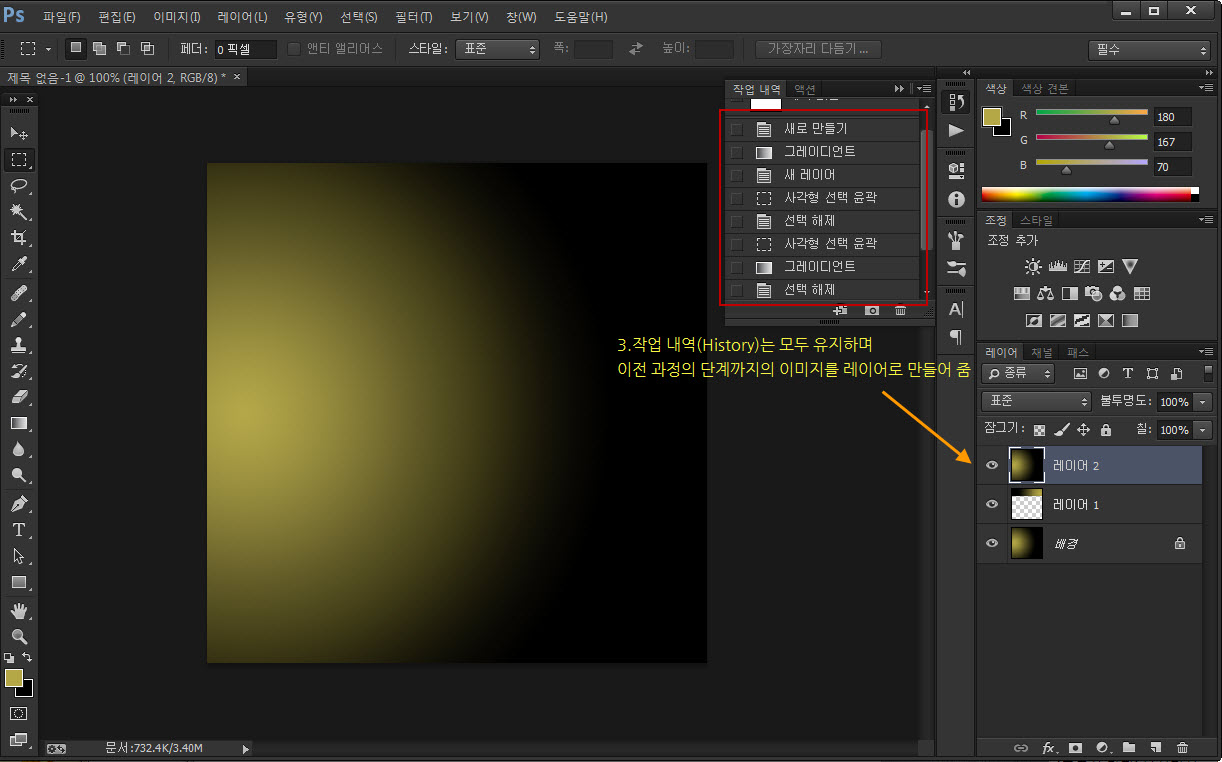Hide the 레이어 2 layer
Viewport: 1222px width, 762px height.
992,465
